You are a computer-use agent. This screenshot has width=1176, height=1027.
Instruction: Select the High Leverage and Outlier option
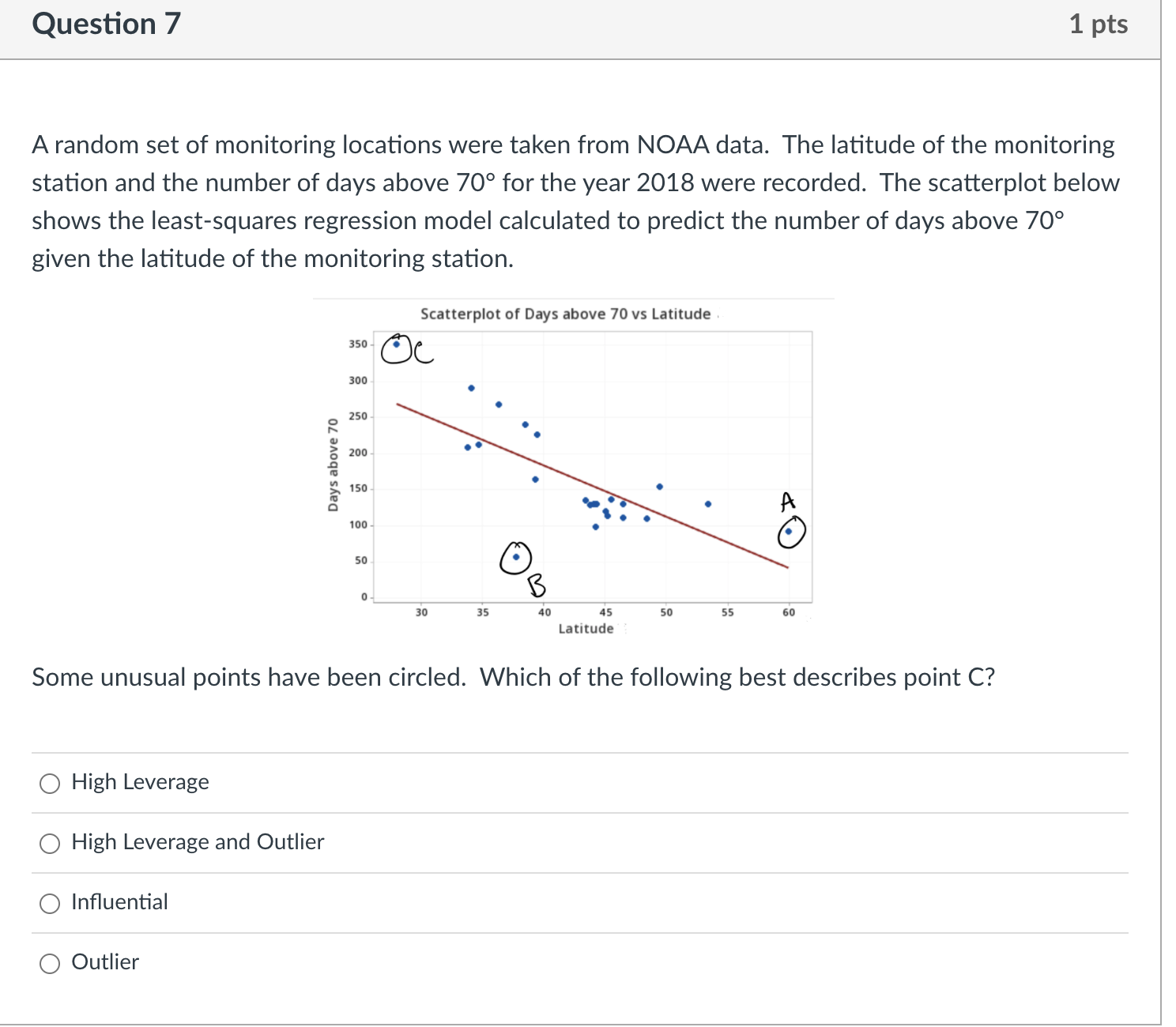coord(50,843)
